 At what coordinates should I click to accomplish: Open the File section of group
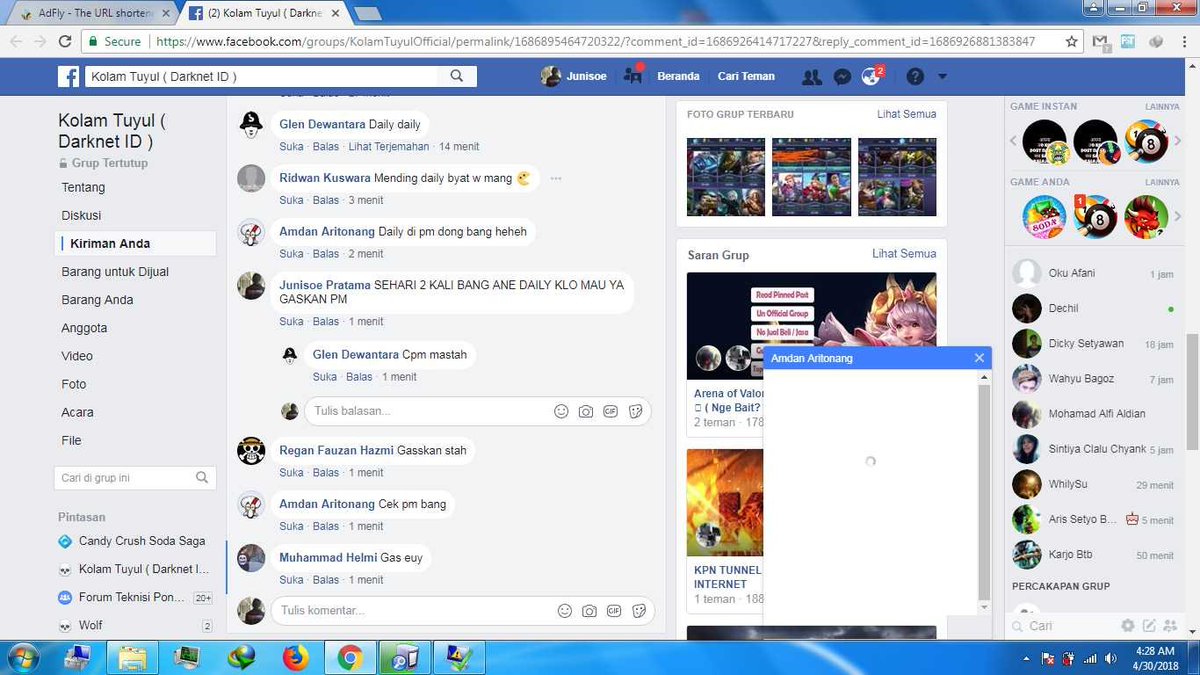pos(71,440)
